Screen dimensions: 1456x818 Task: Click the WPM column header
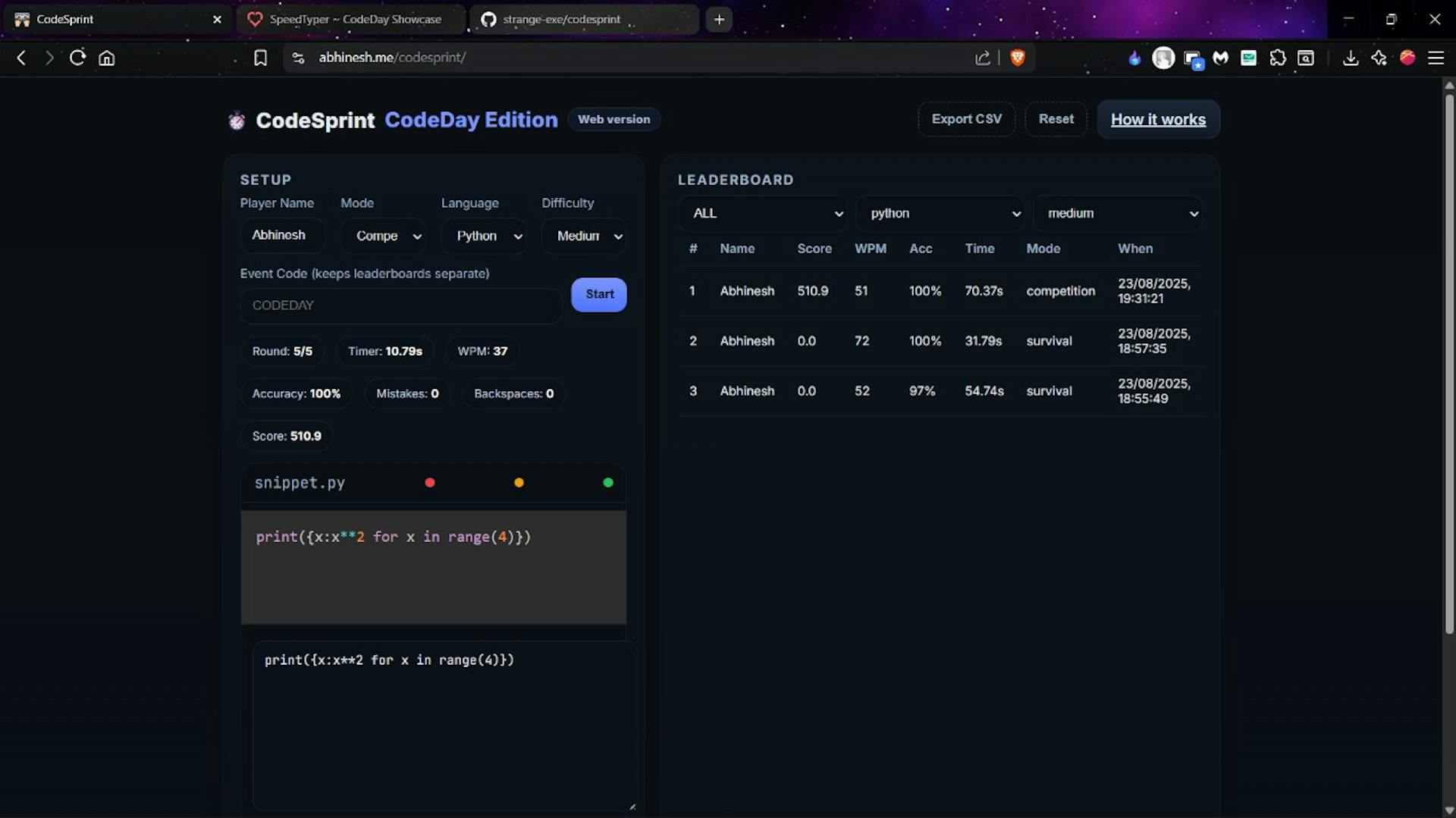tap(871, 249)
